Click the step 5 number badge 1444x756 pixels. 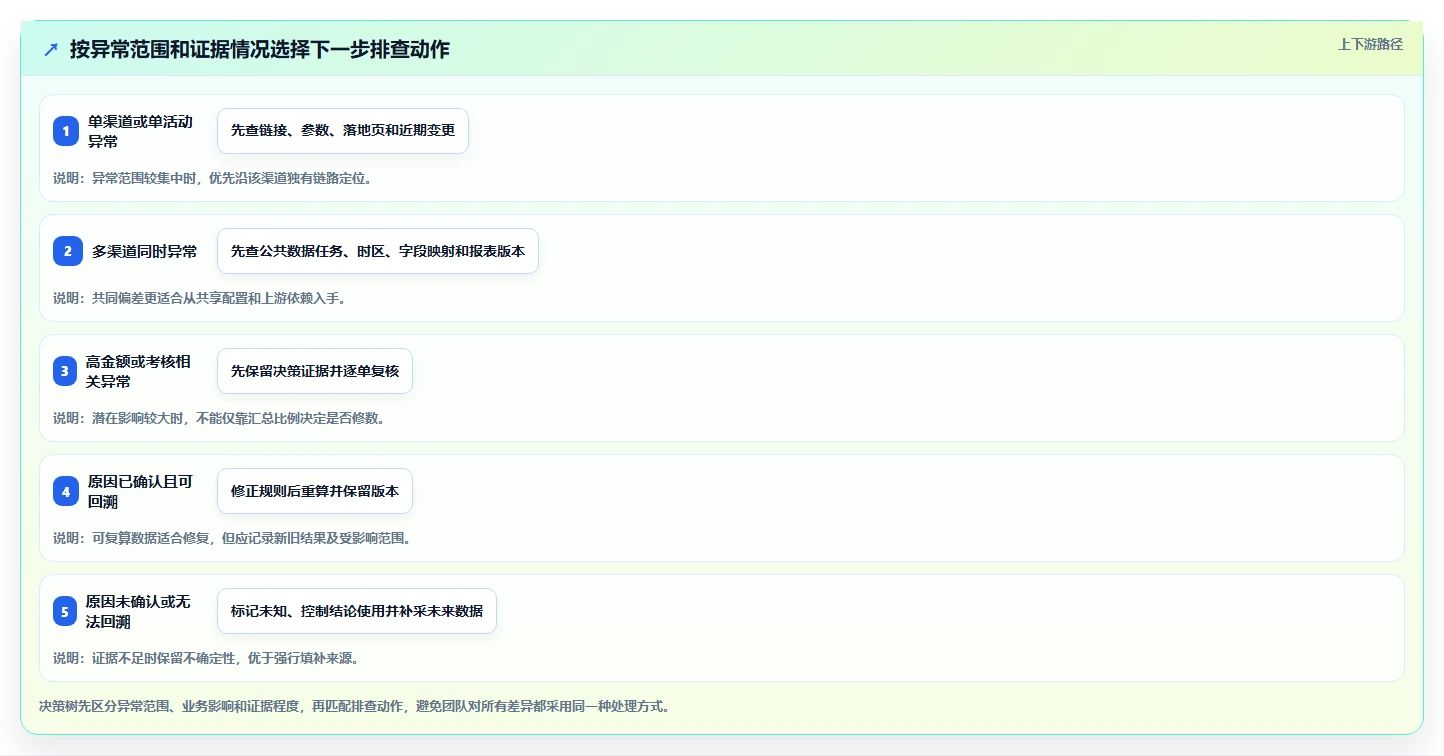(65, 611)
